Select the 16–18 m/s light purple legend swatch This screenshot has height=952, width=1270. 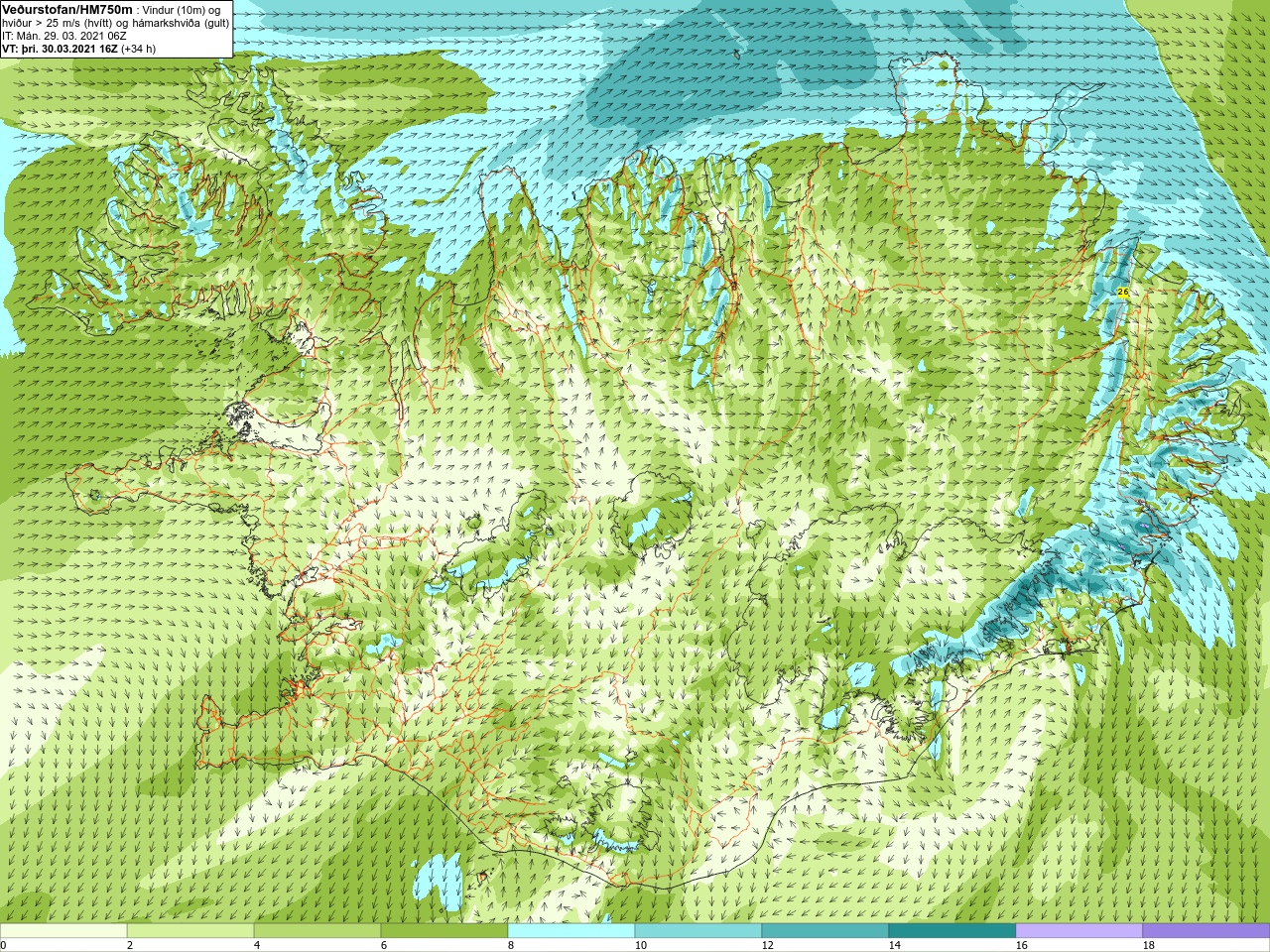coord(1079,931)
